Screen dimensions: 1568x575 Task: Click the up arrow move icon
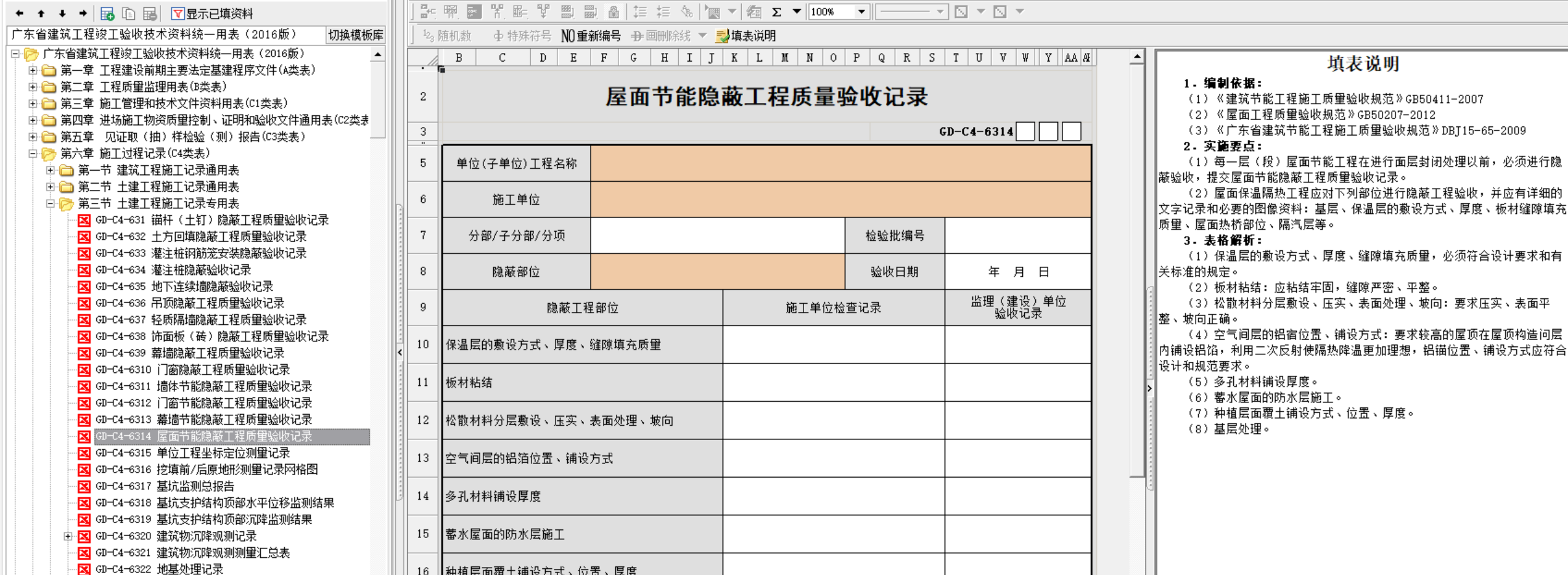point(41,13)
